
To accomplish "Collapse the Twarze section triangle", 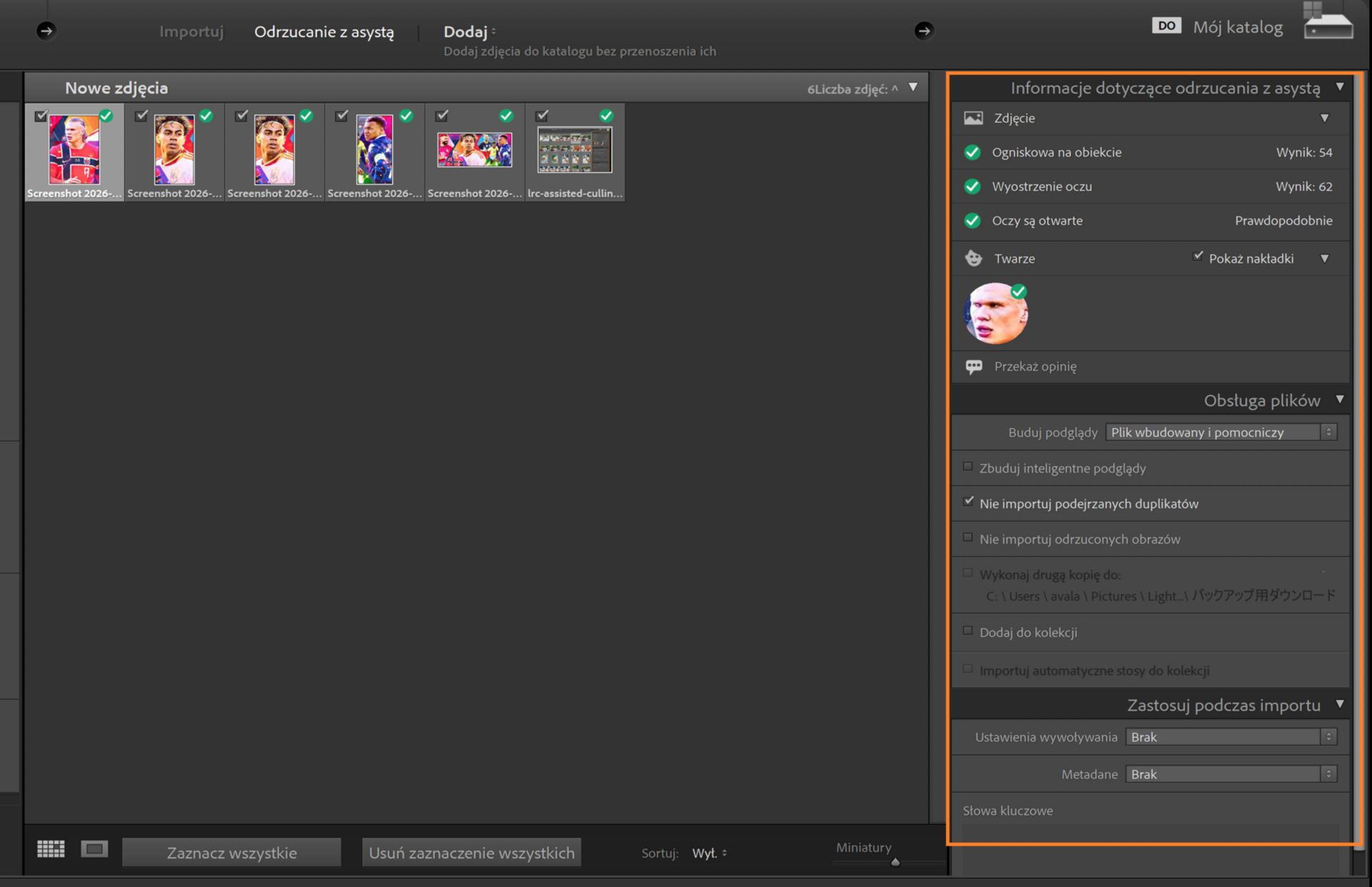I will point(1324,258).
